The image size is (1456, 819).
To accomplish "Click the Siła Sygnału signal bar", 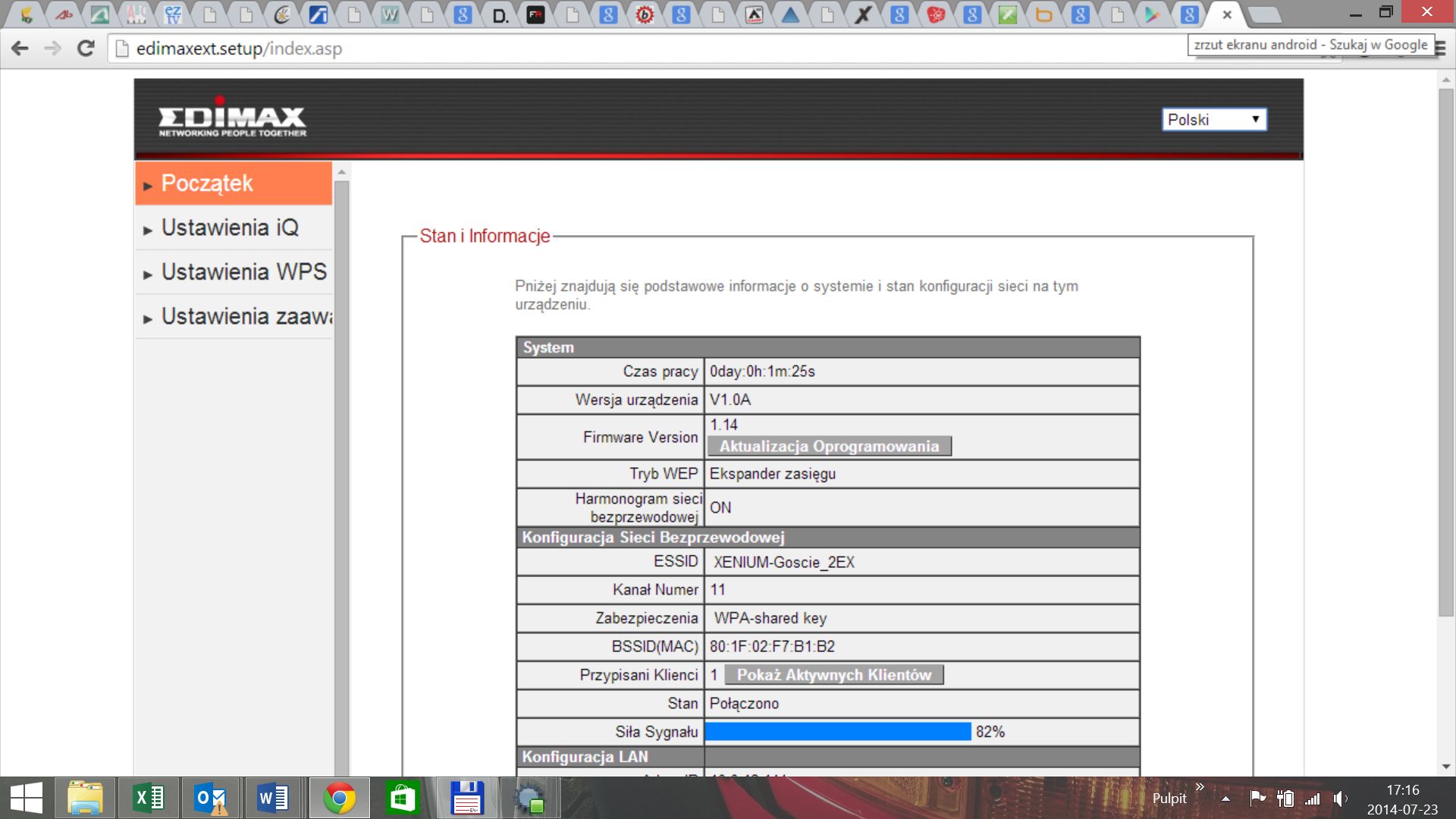I will click(x=838, y=732).
